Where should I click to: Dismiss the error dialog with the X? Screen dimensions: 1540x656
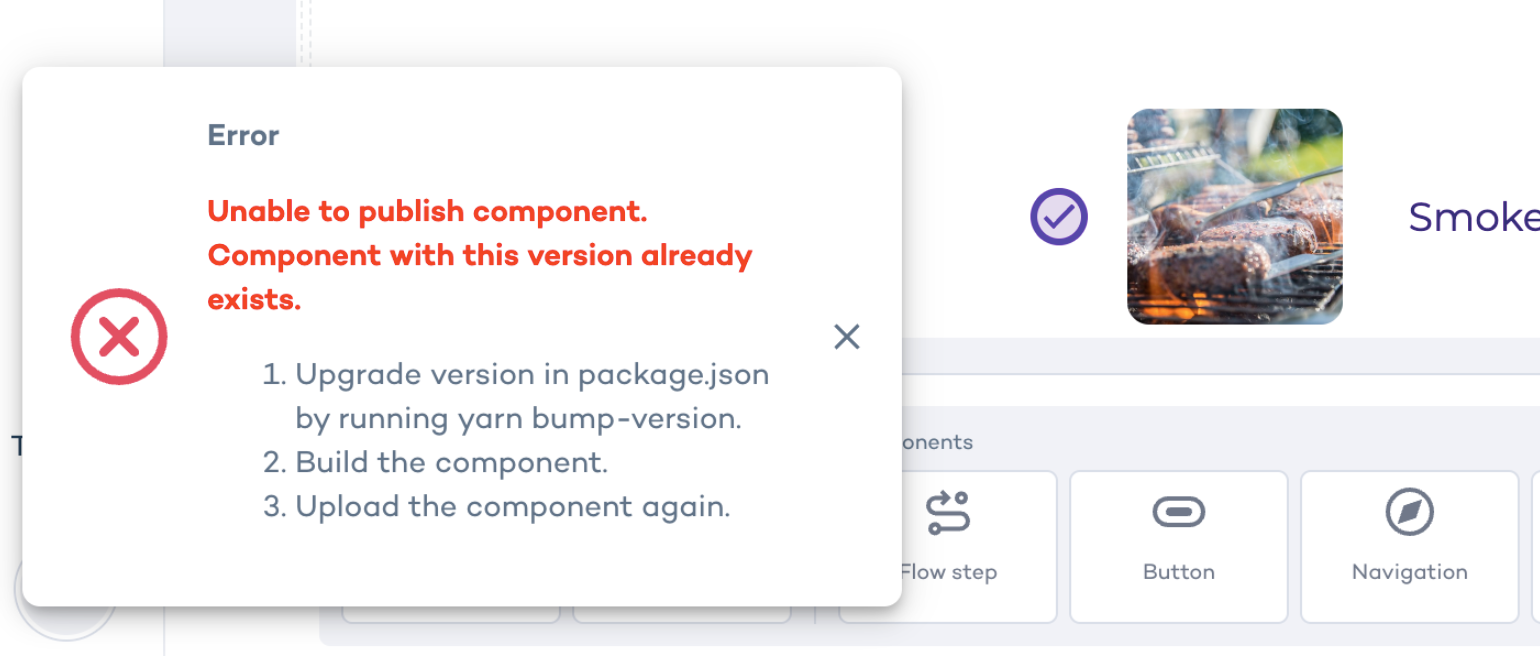click(x=846, y=336)
